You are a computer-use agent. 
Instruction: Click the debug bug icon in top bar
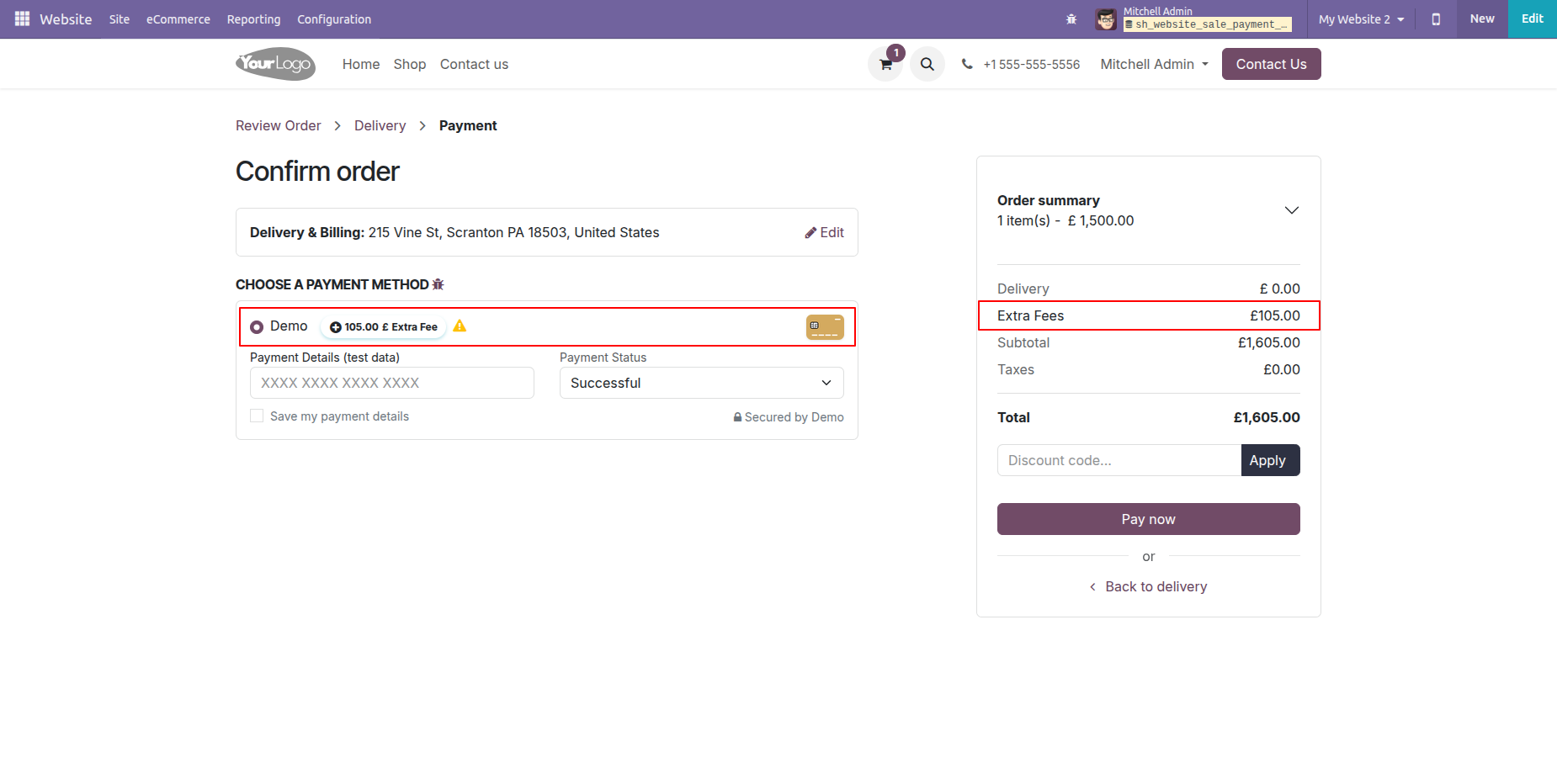[x=1071, y=19]
